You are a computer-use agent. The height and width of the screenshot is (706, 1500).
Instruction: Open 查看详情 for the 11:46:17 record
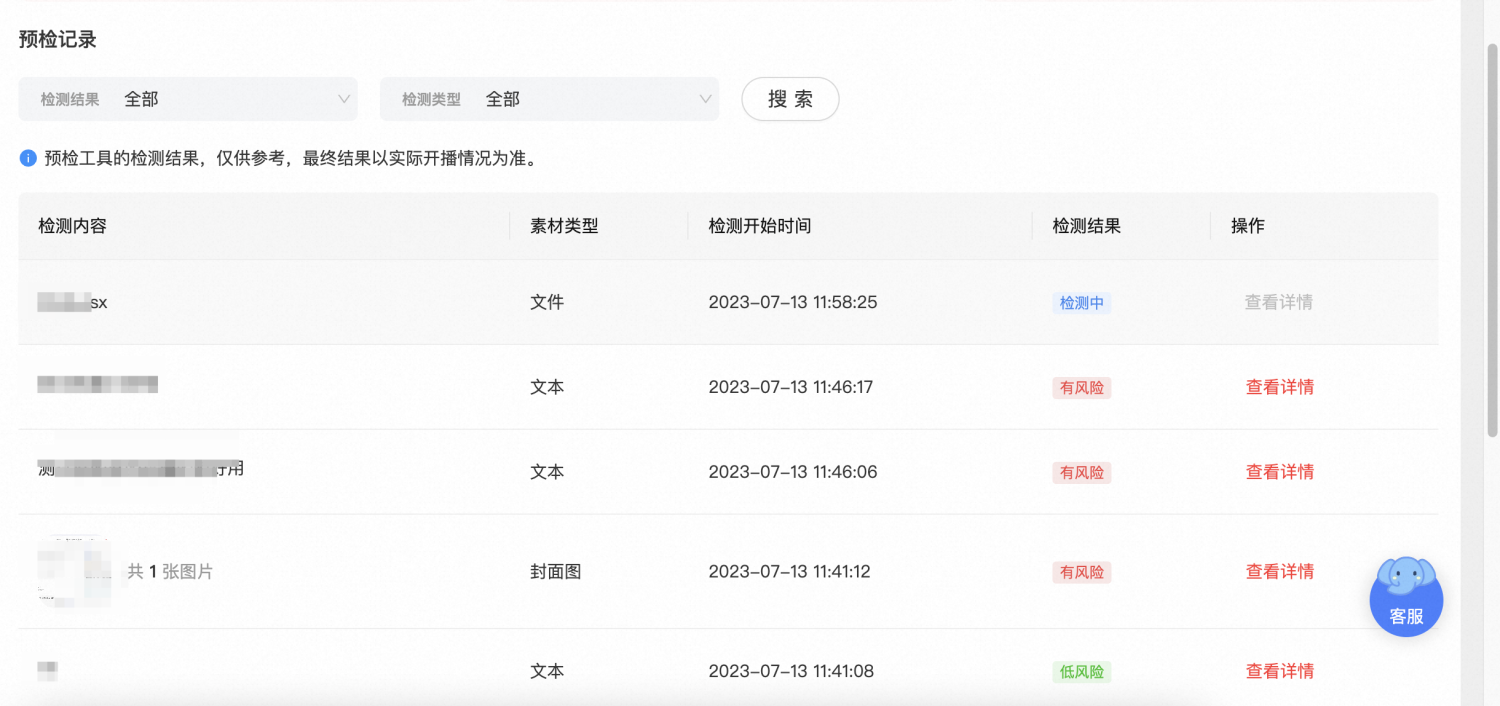[x=1280, y=387]
